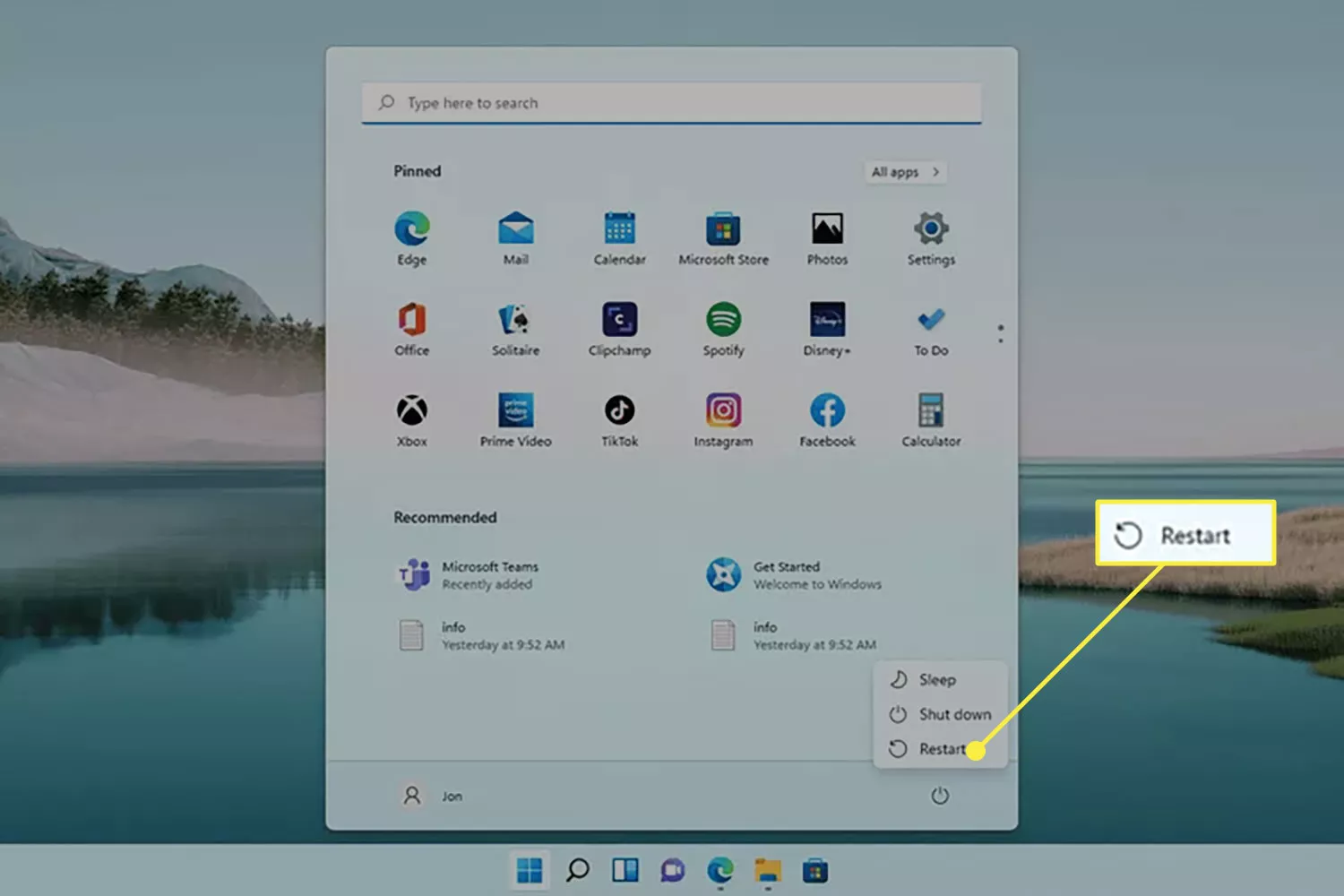This screenshot has height=896, width=1344.
Task: Open Edge from the taskbar
Action: [x=720, y=870]
